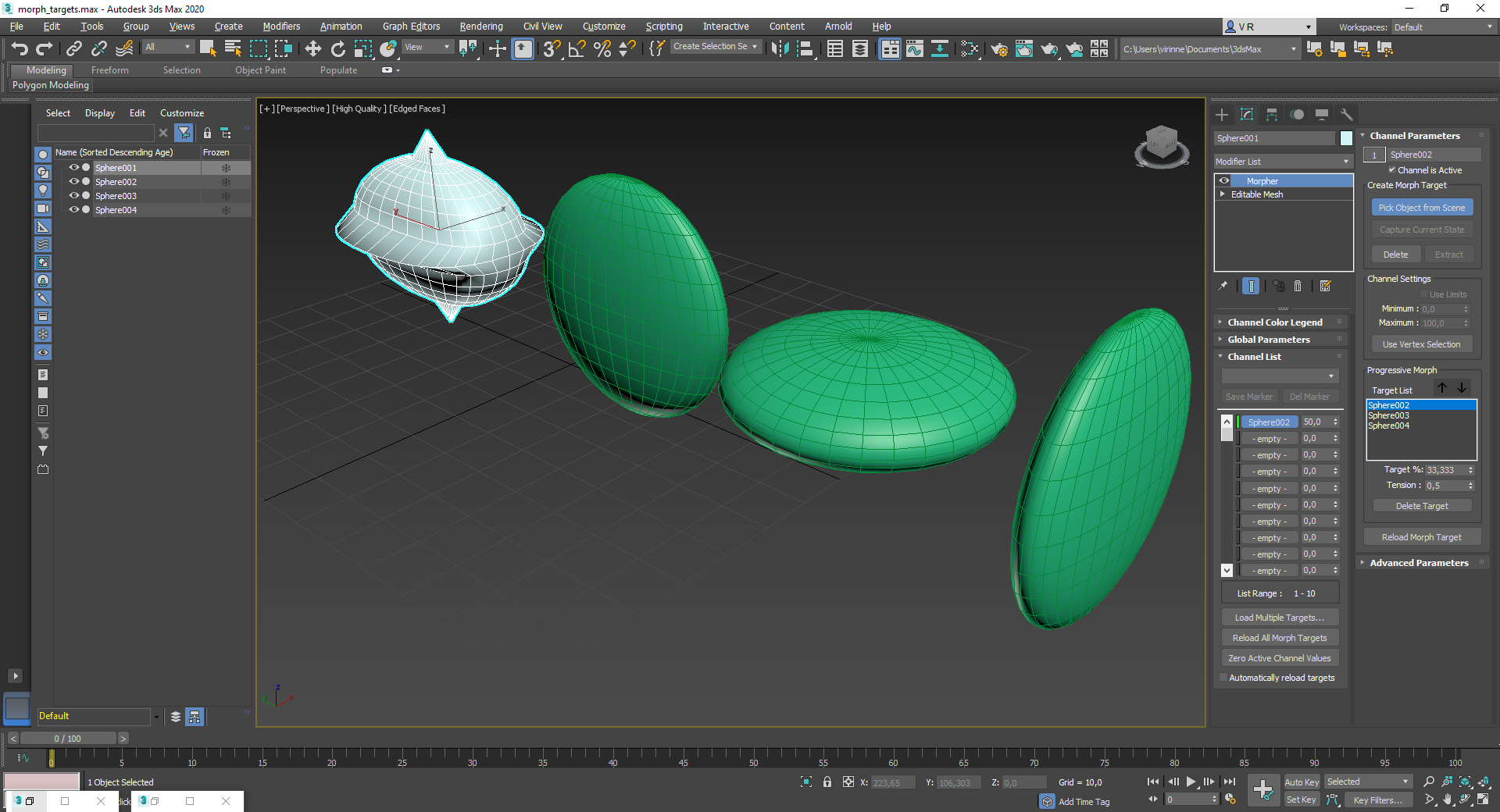Toggle the Morpher modifier visibility eye
The width and height of the screenshot is (1500, 812).
[x=1224, y=180]
